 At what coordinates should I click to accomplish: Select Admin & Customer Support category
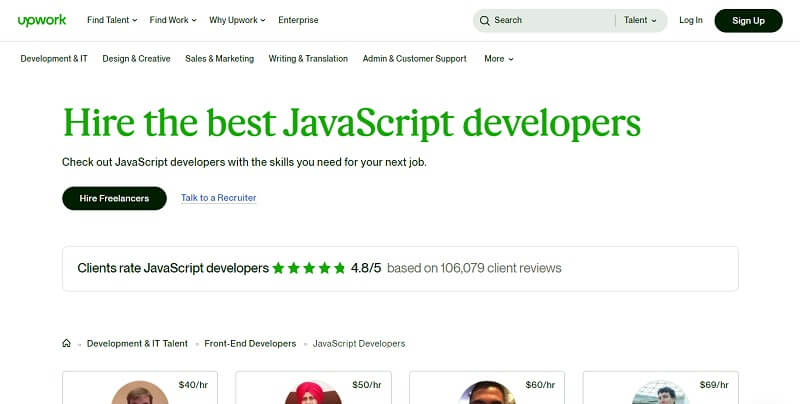(x=414, y=59)
